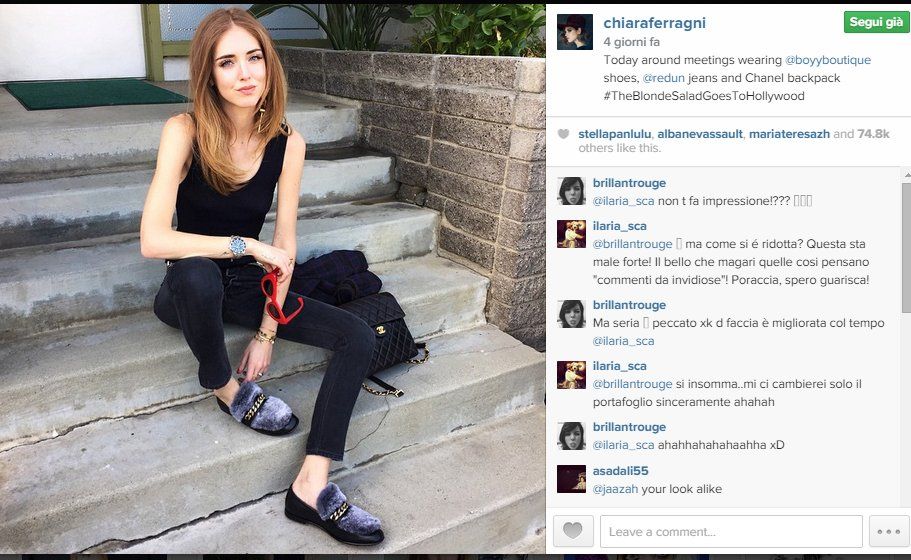Open mariateresazh in the likes list
The image size is (911, 560).
(x=789, y=134)
